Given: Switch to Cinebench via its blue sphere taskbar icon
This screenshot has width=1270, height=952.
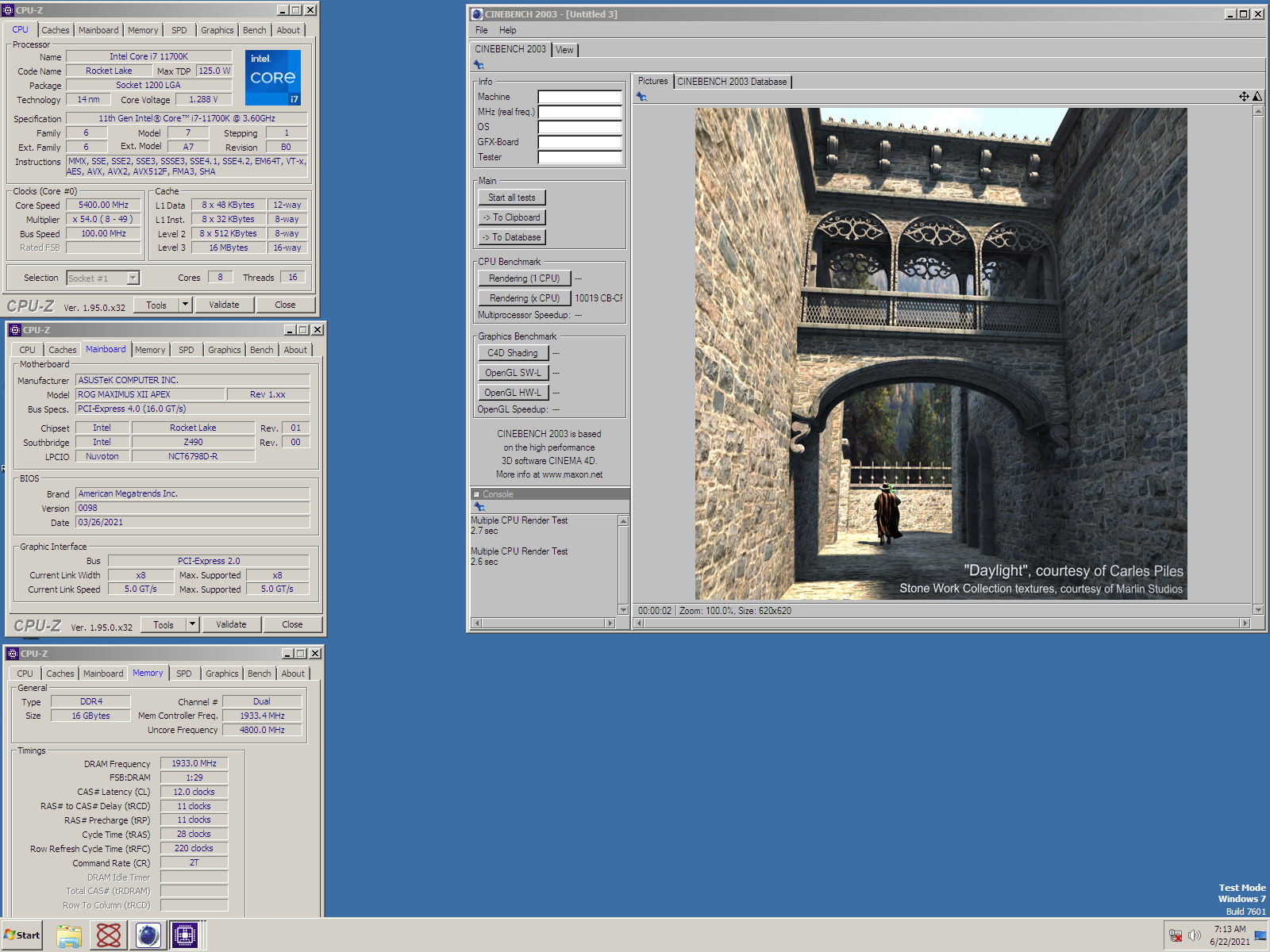Looking at the screenshot, I should point(148,936).
